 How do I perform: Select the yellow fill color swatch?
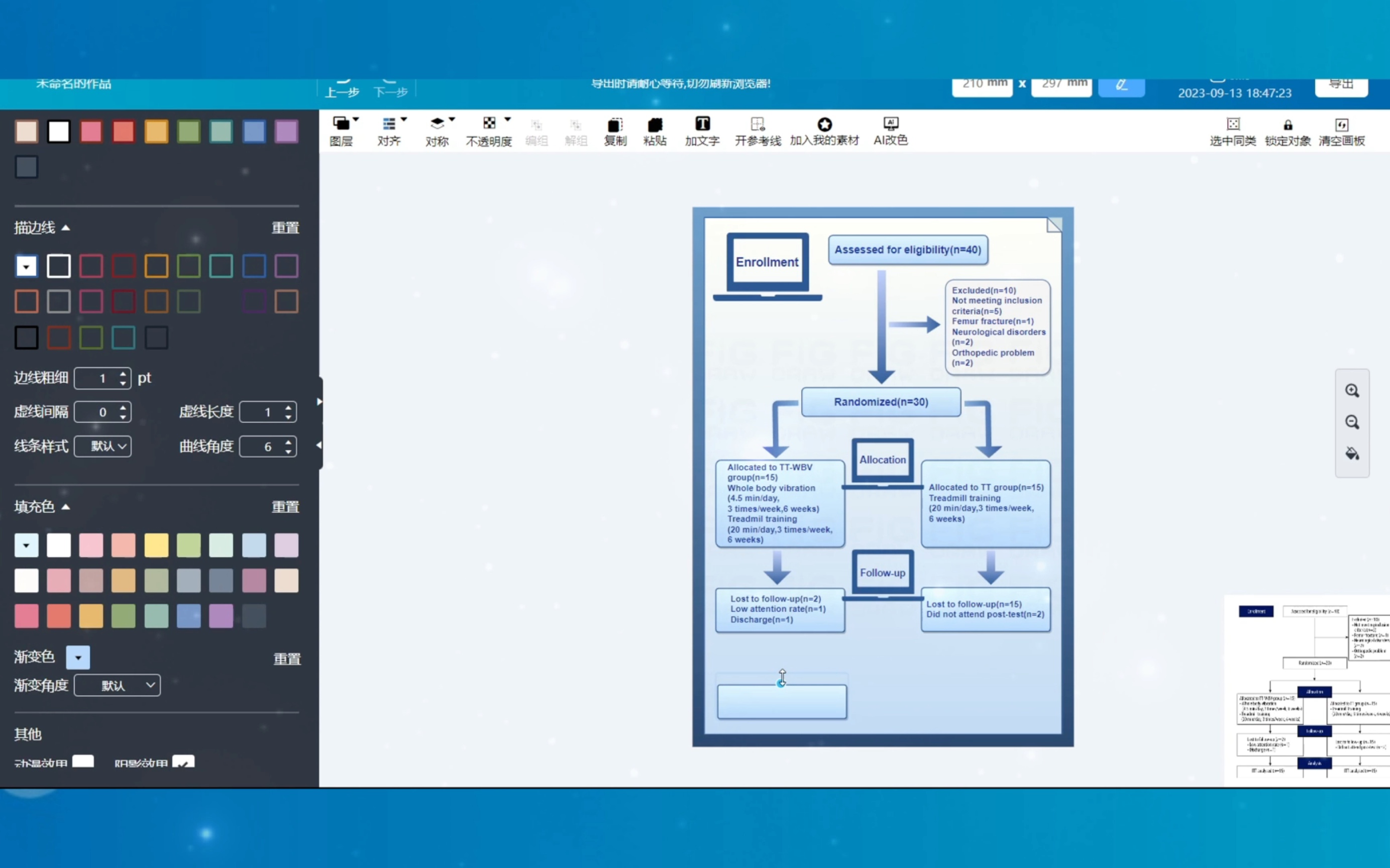[156, 545]
